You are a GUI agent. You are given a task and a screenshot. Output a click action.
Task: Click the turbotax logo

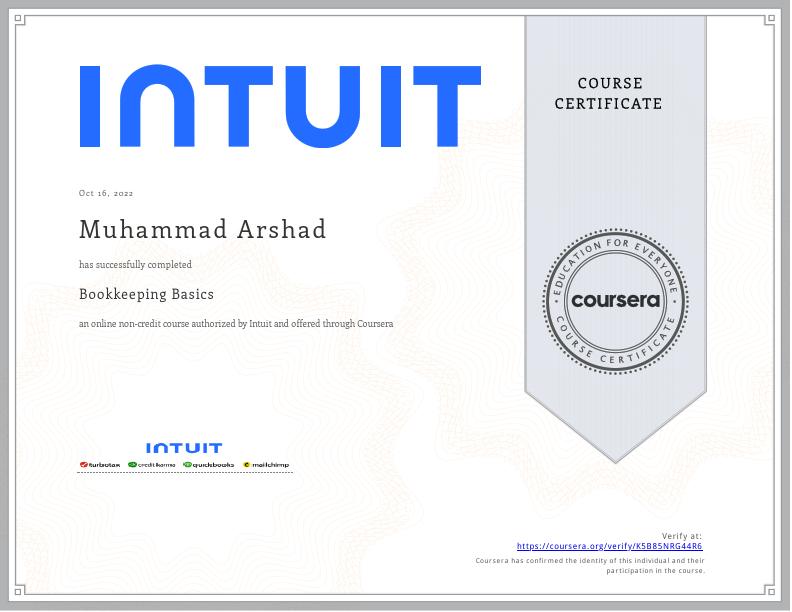100,465
